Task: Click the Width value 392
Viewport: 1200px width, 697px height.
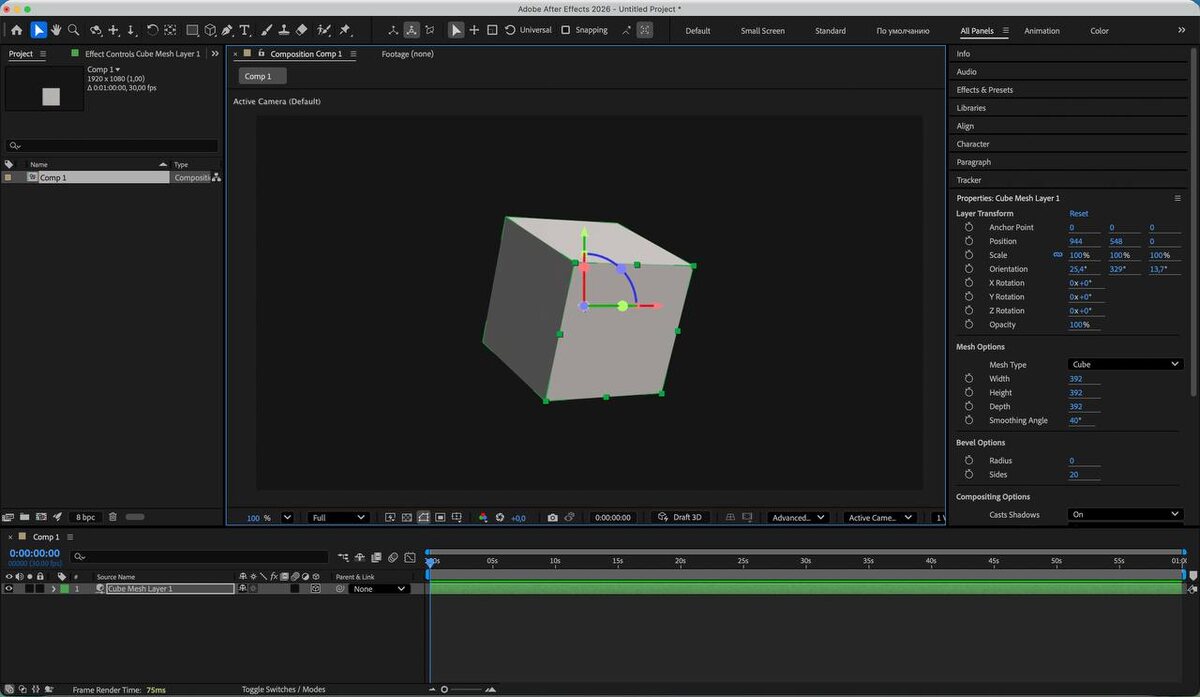Action: [1076, 379]
